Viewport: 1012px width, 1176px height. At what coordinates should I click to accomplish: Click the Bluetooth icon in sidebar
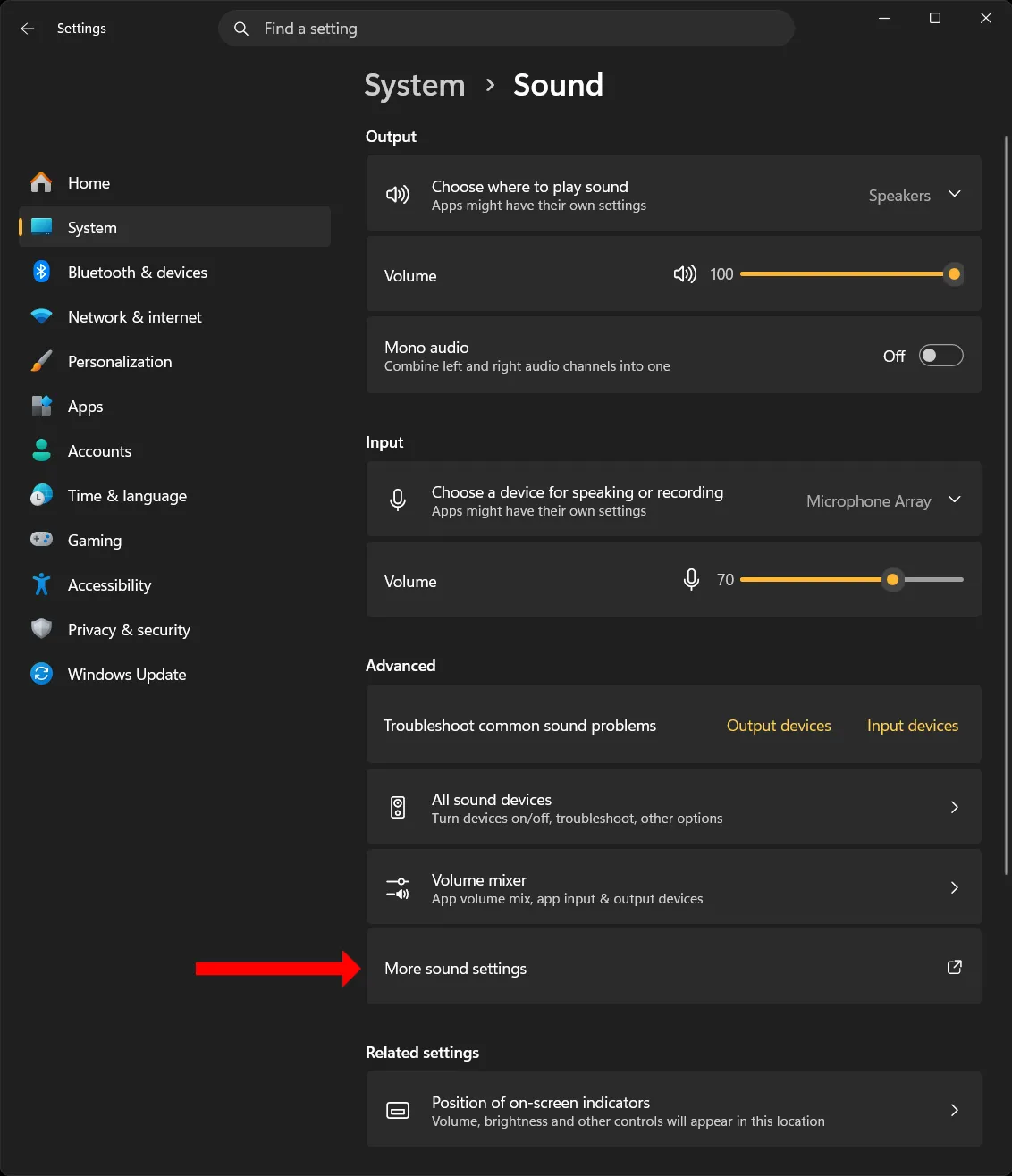point(41,272)
